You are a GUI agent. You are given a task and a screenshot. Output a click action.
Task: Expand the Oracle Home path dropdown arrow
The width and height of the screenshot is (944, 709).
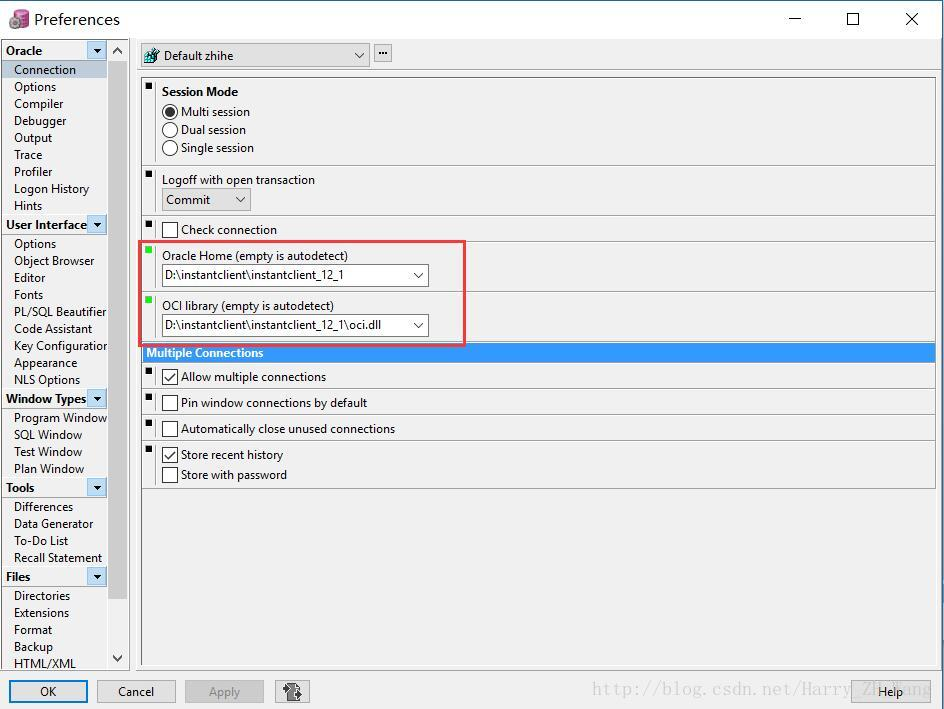point(418,276)
